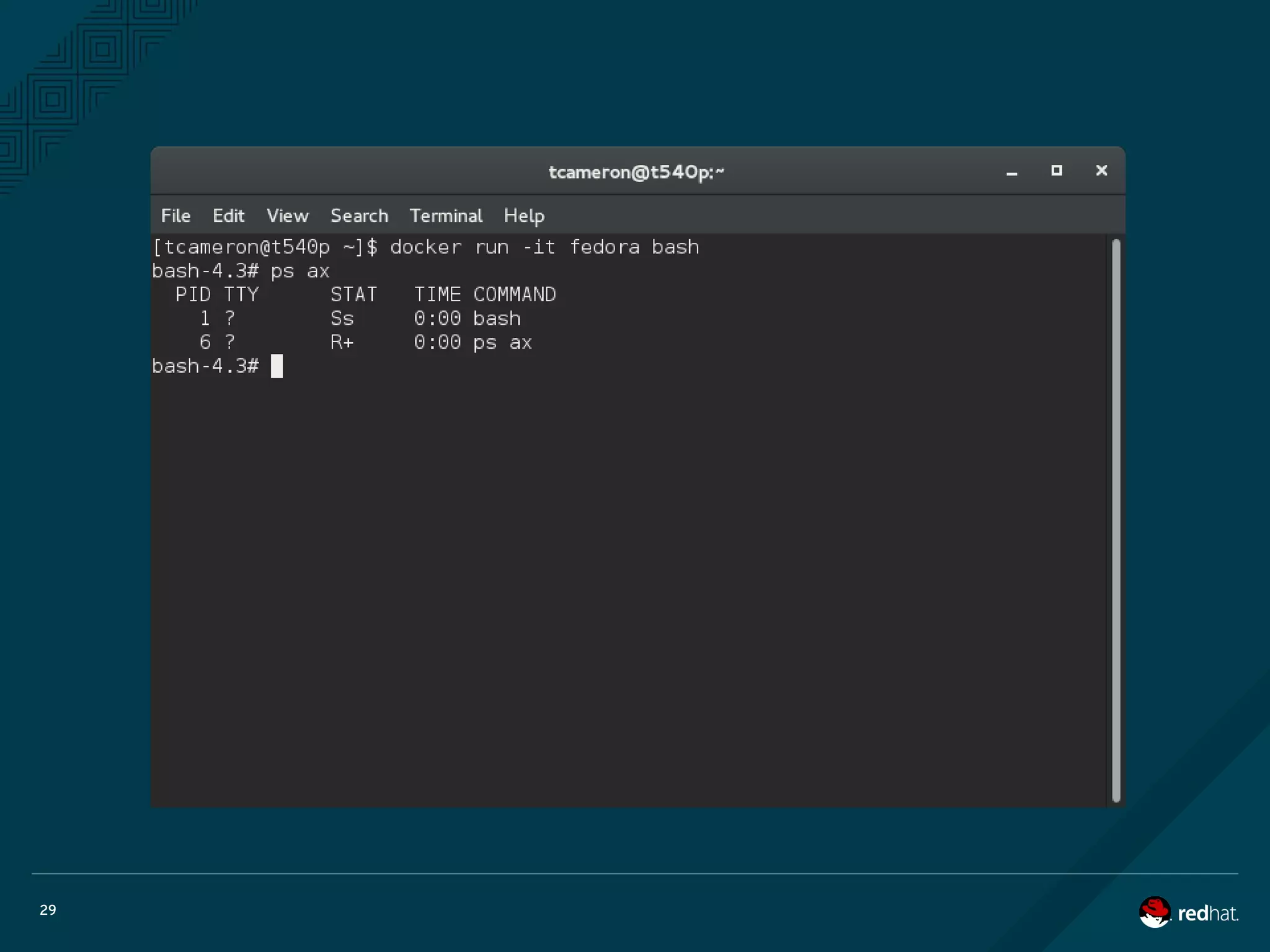Click the terminal vertical scrollbar
Viewport: 1270px width, 952px height.
(1116, 521)
